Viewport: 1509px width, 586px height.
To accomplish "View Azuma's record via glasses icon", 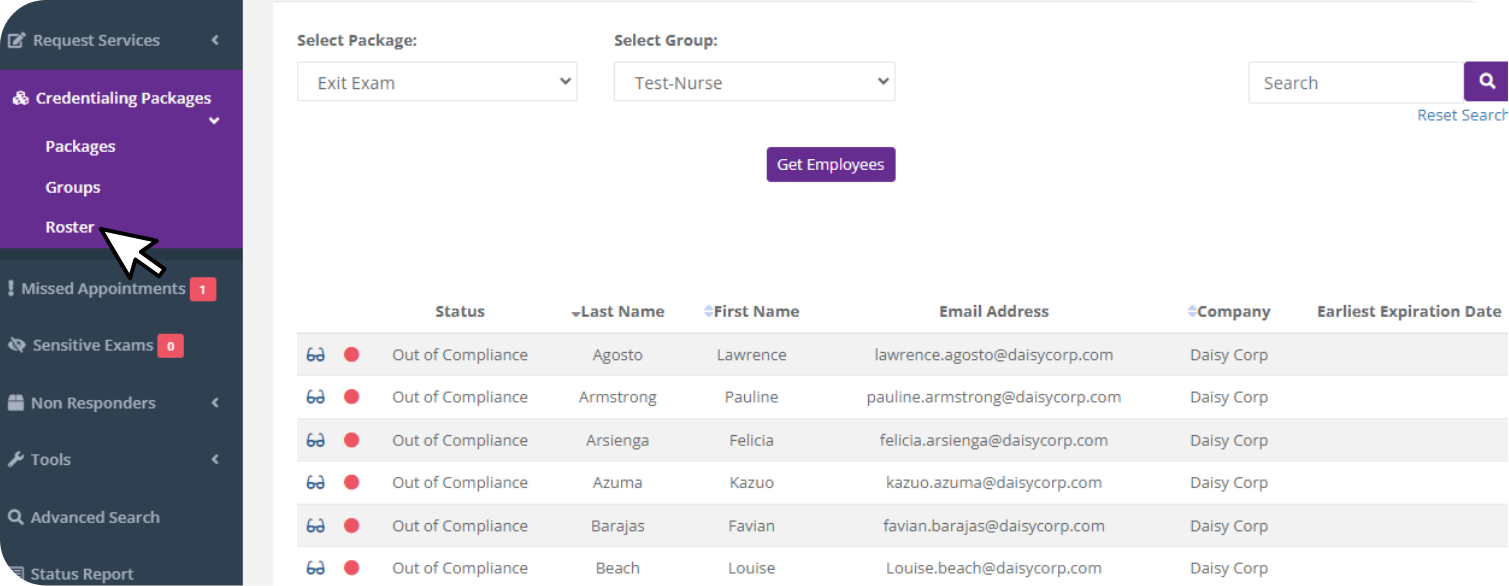I will pyautogui.click(x=316, y=482).
